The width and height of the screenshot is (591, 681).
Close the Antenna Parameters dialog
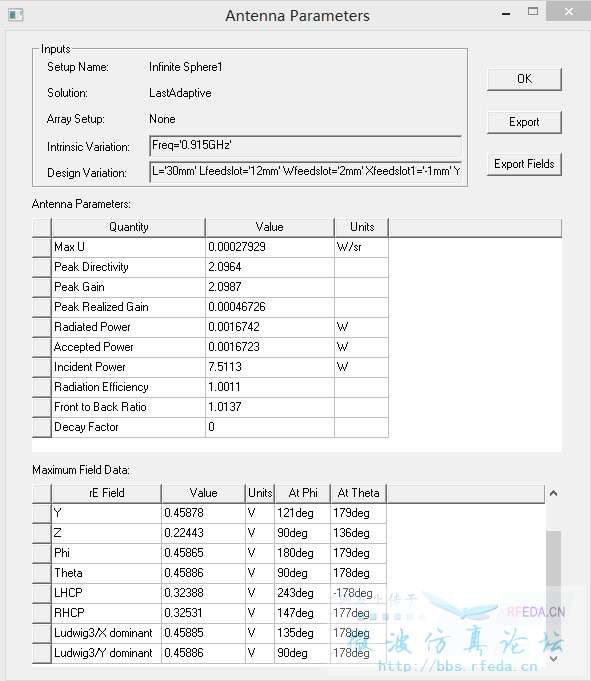pyautogui.click(x=569, y=11)
